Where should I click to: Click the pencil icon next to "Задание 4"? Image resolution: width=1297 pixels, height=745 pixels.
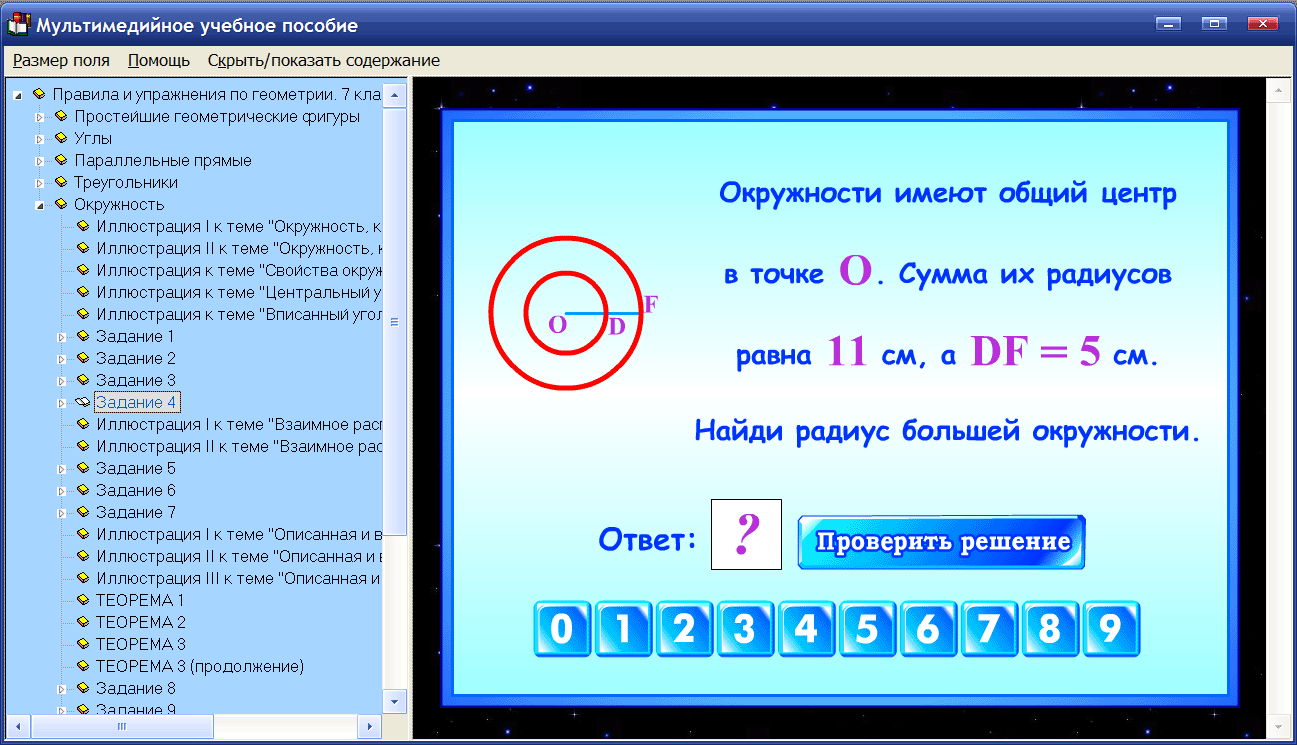[x=80, y=401]
